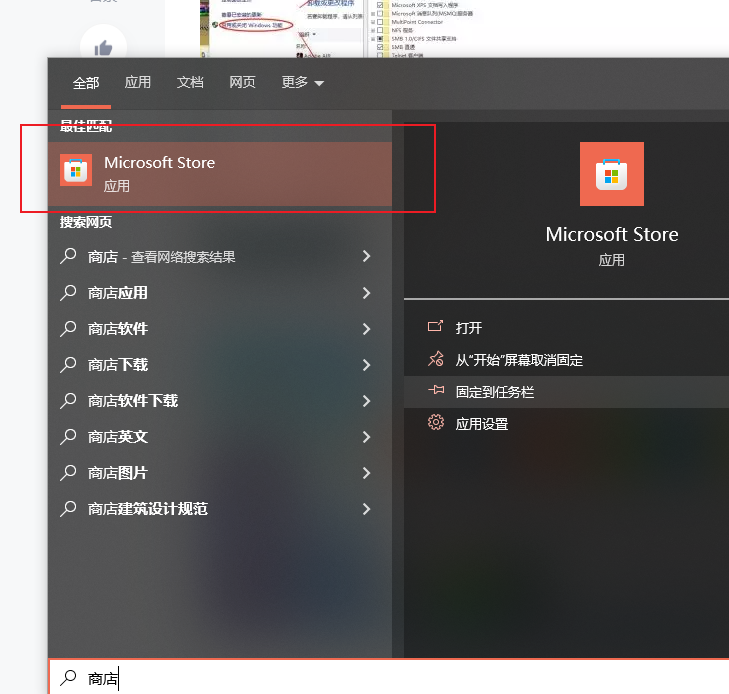The image size is (729, 694).
Task: Select the 商店图片 suggestion
Action: 220,473
